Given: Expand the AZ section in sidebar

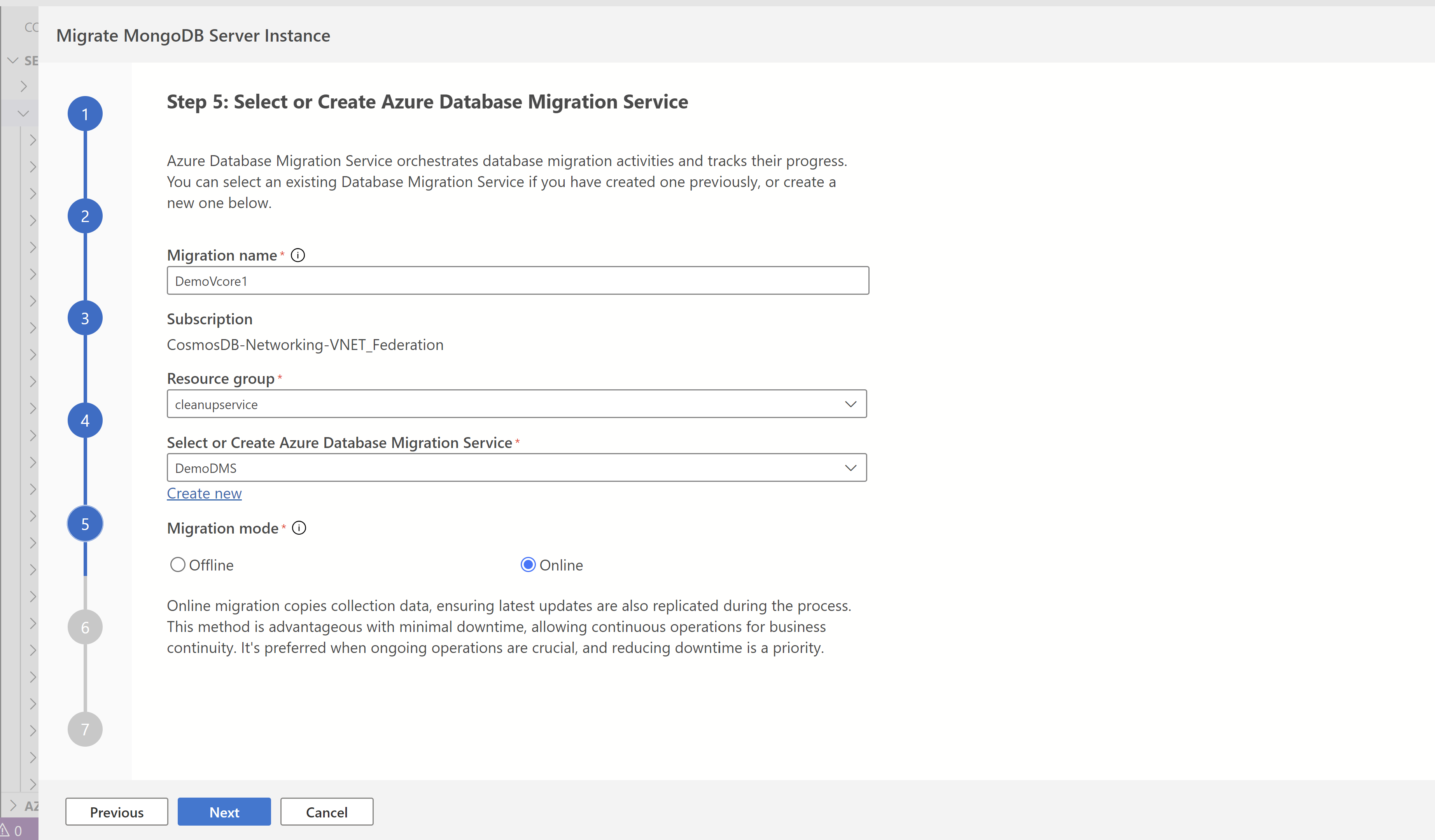Looking at the screenshot, I should click(x=14, y=805).
